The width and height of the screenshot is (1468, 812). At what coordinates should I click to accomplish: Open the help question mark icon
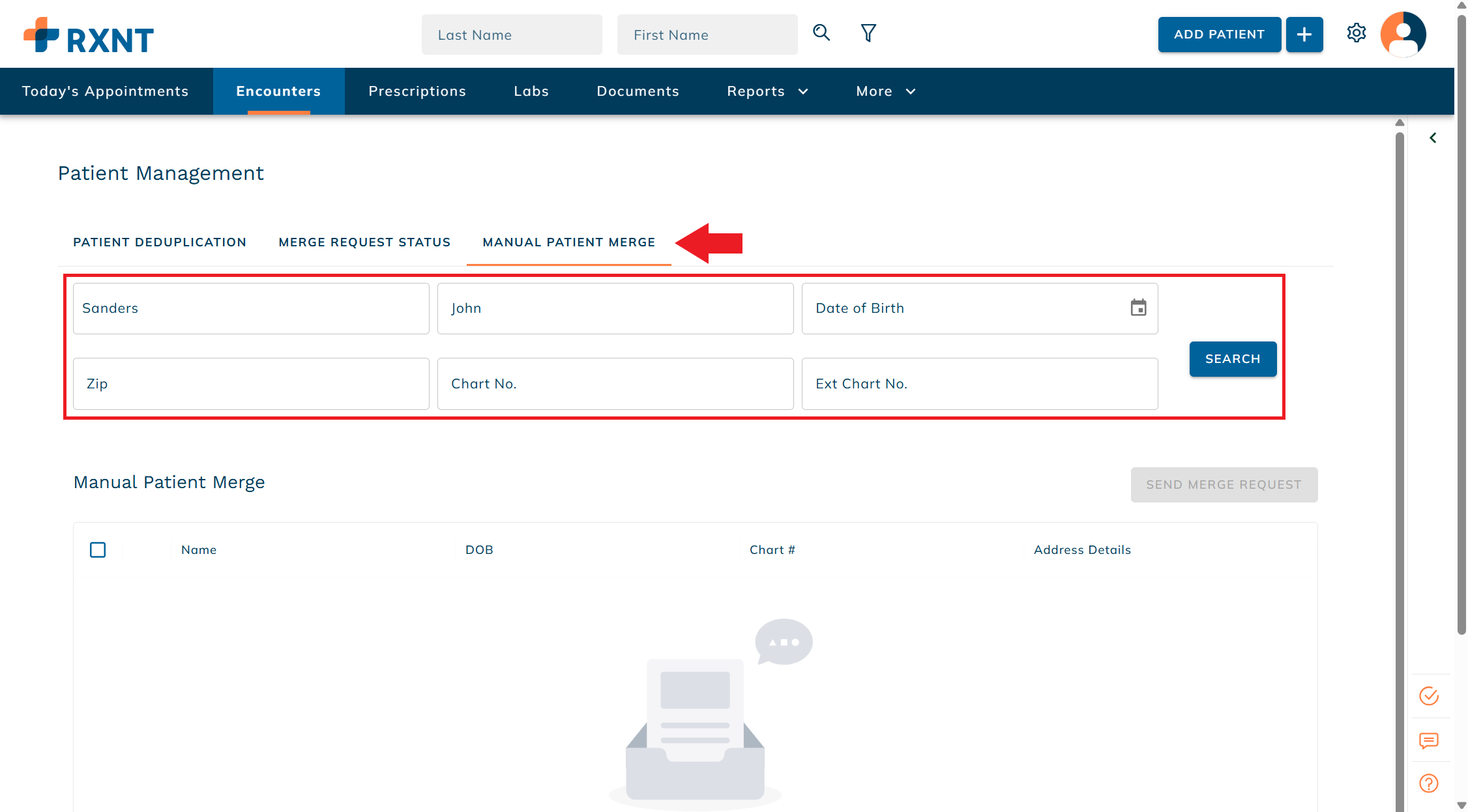[x=1429, y=783]
